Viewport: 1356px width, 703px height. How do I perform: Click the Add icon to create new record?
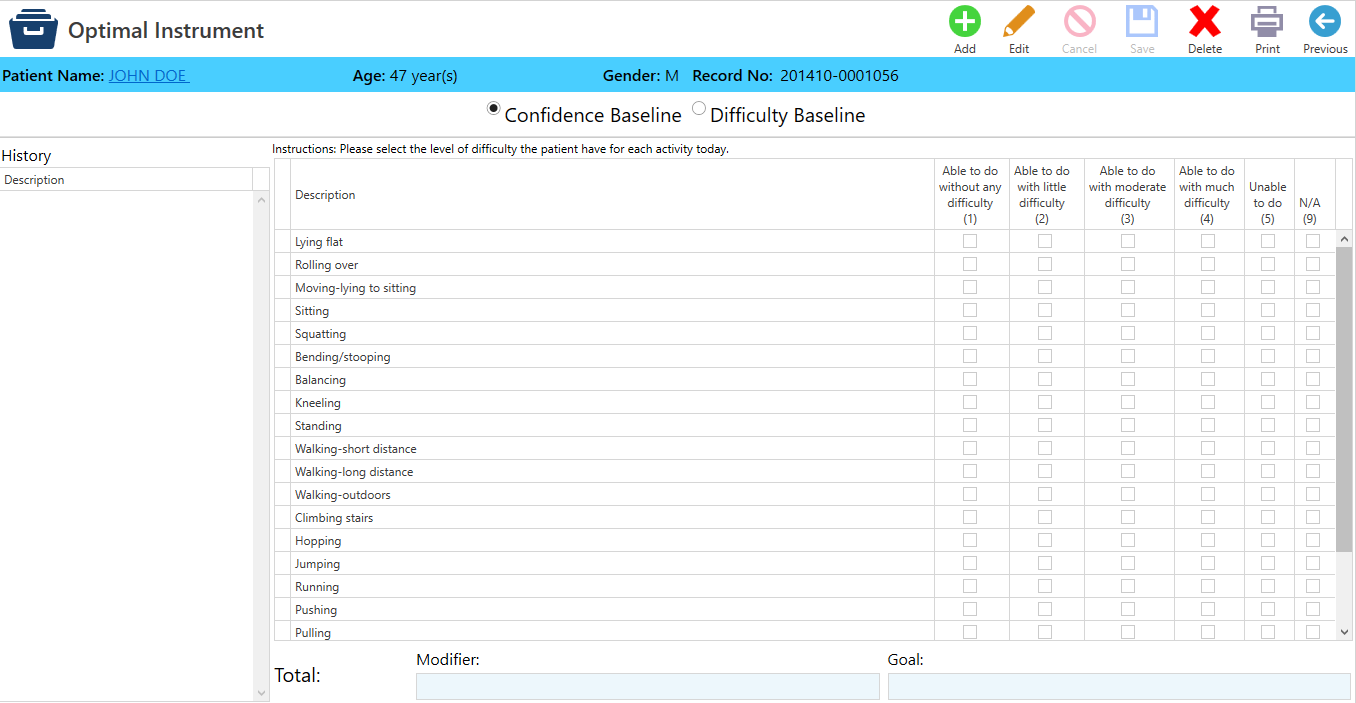964,22
